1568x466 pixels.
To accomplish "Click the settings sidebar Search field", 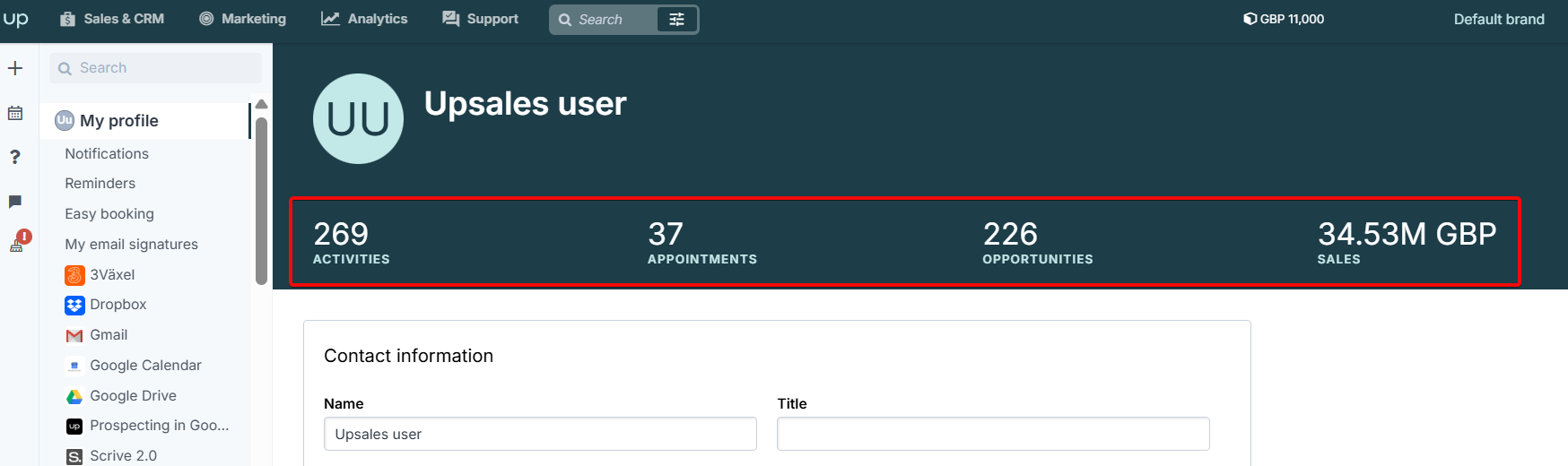I will pyautogui.click(x=156, y=68).
